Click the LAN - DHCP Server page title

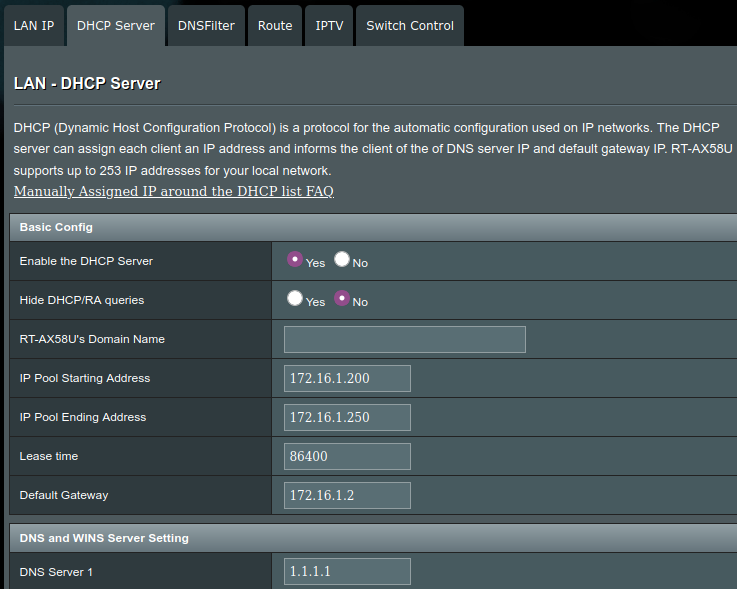point(87,84)
